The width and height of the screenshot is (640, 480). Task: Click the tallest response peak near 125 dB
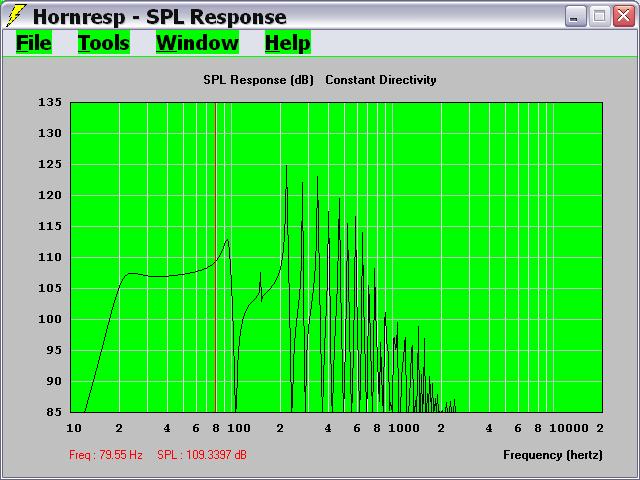[x=287, y=167]
